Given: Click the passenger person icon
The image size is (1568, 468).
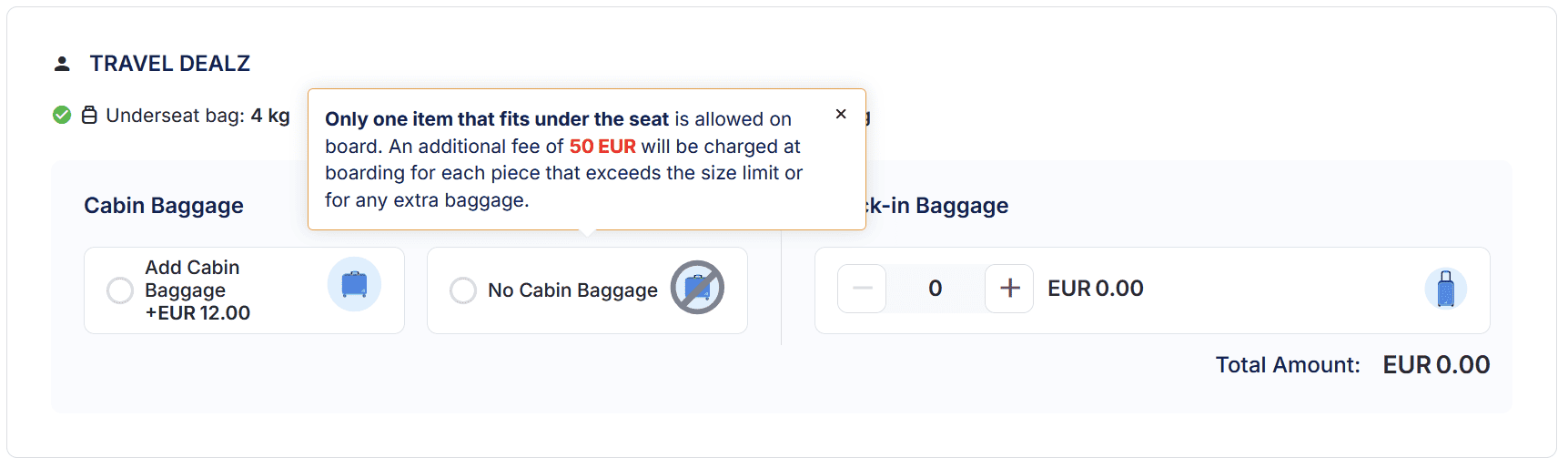Looking at the screenshot, I should point(62,64).
